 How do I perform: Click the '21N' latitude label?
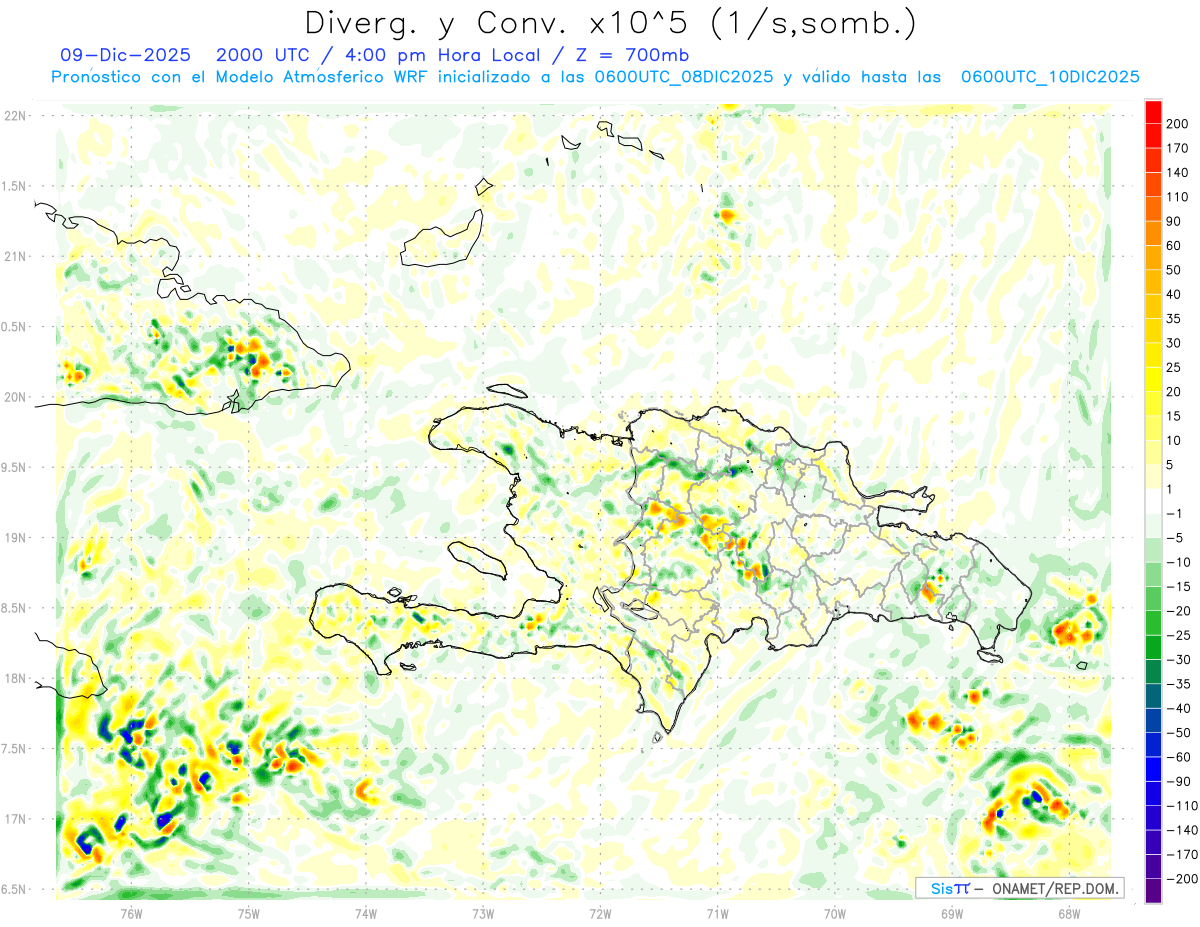[x=14, y=257]
